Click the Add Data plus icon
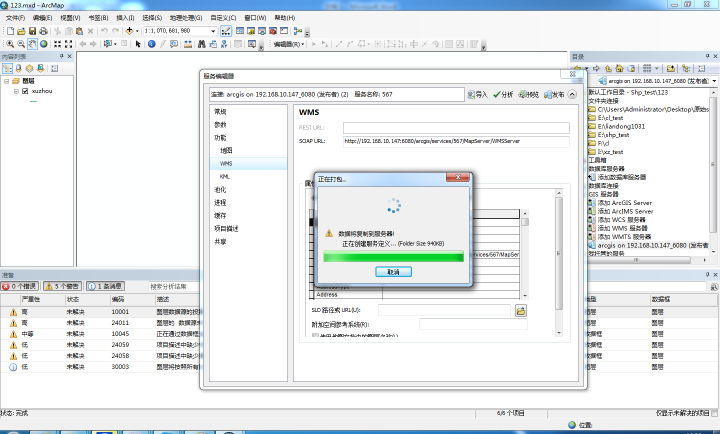720x434 pixels. click(x=129, y=31)
